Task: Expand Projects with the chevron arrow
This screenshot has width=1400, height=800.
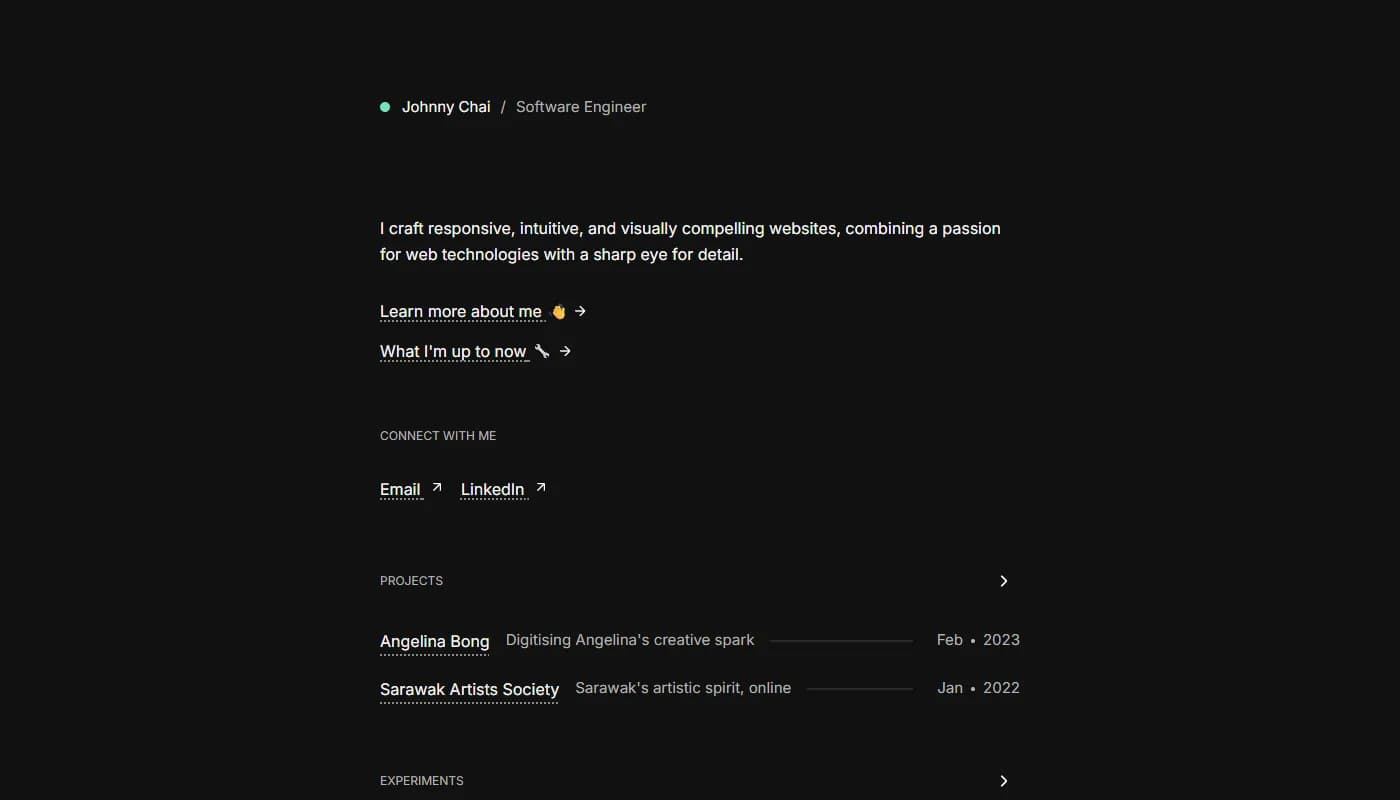Action: tap(1004, 581)
